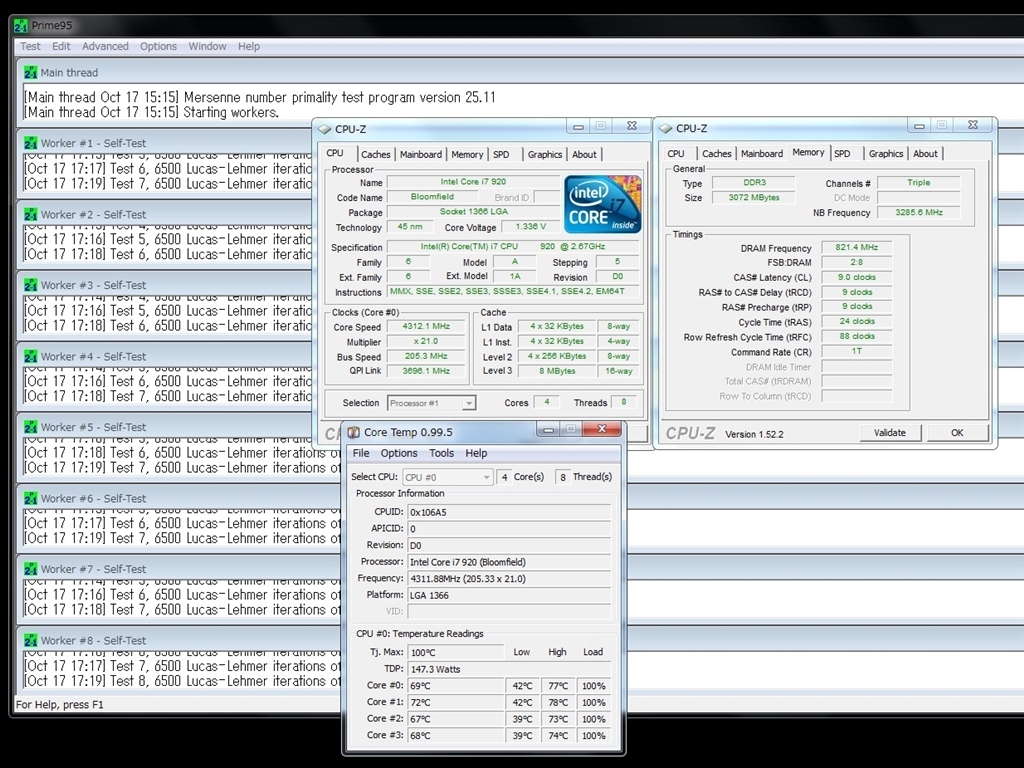Viewport: 1024px width, 768px height.
Task: Minimize the Core Temp window
Action: (549, 429)
